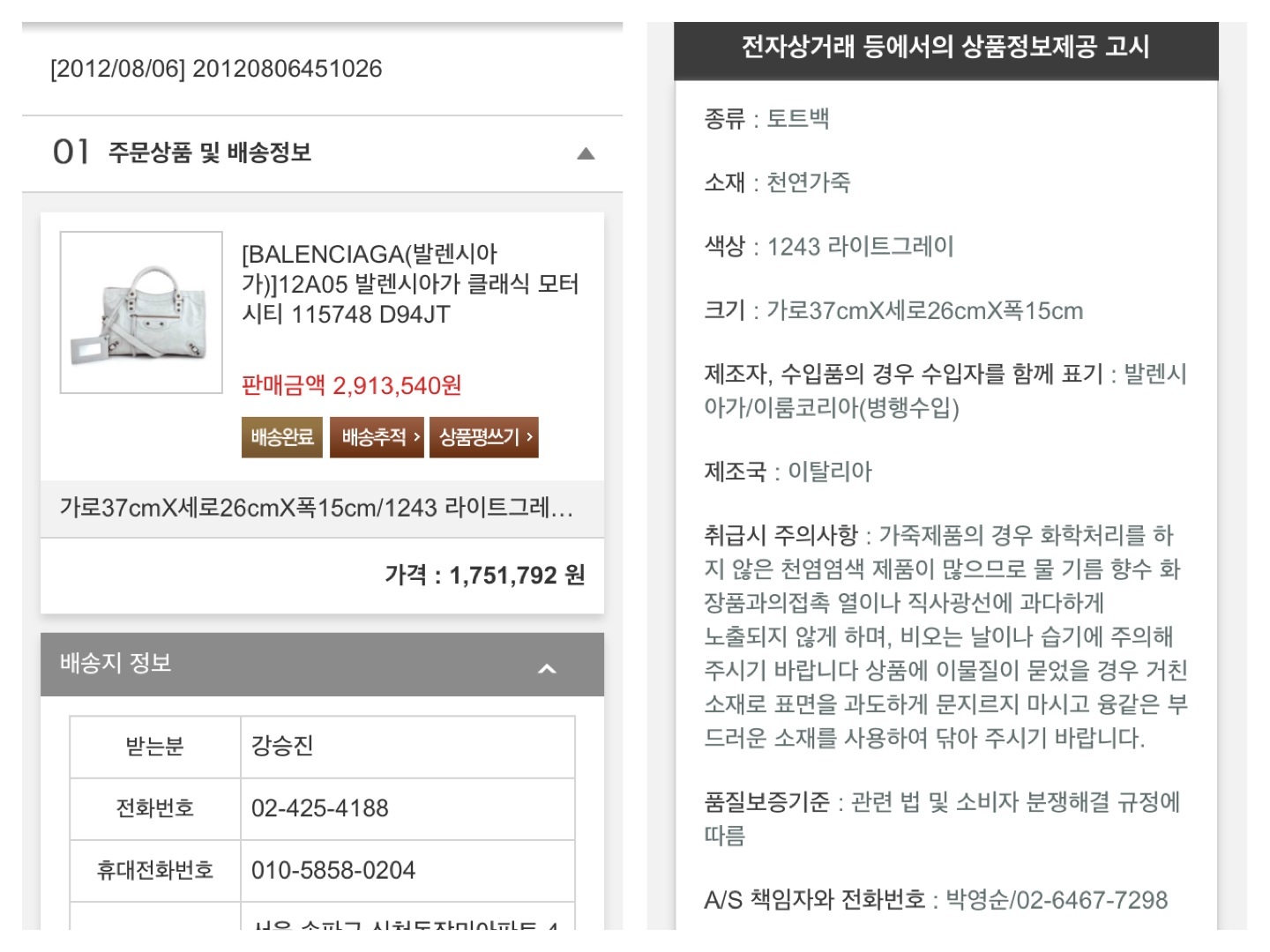1270x952 pixels.
Task: Tap the mobile number 010-5858-0204
Action: [333, 870]
